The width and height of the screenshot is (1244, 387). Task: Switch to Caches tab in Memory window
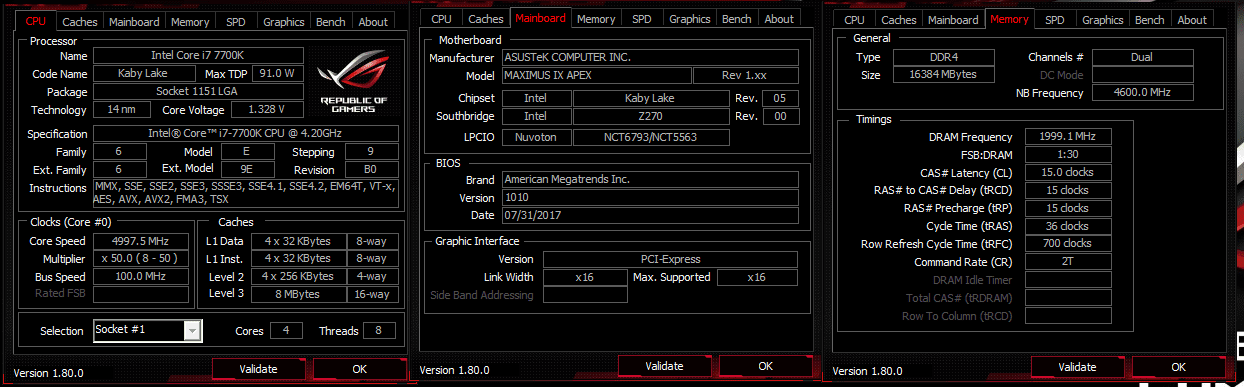pyautogui.click(x=899, y=19)
